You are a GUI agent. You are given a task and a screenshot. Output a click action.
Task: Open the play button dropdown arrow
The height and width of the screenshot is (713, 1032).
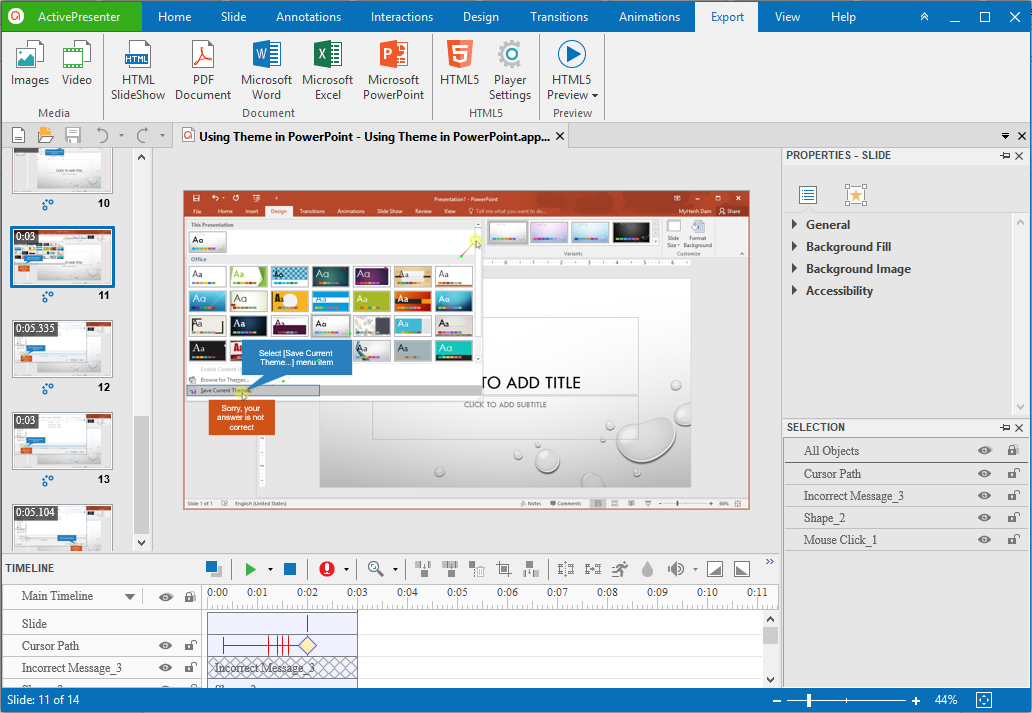[x=270, y=569]
